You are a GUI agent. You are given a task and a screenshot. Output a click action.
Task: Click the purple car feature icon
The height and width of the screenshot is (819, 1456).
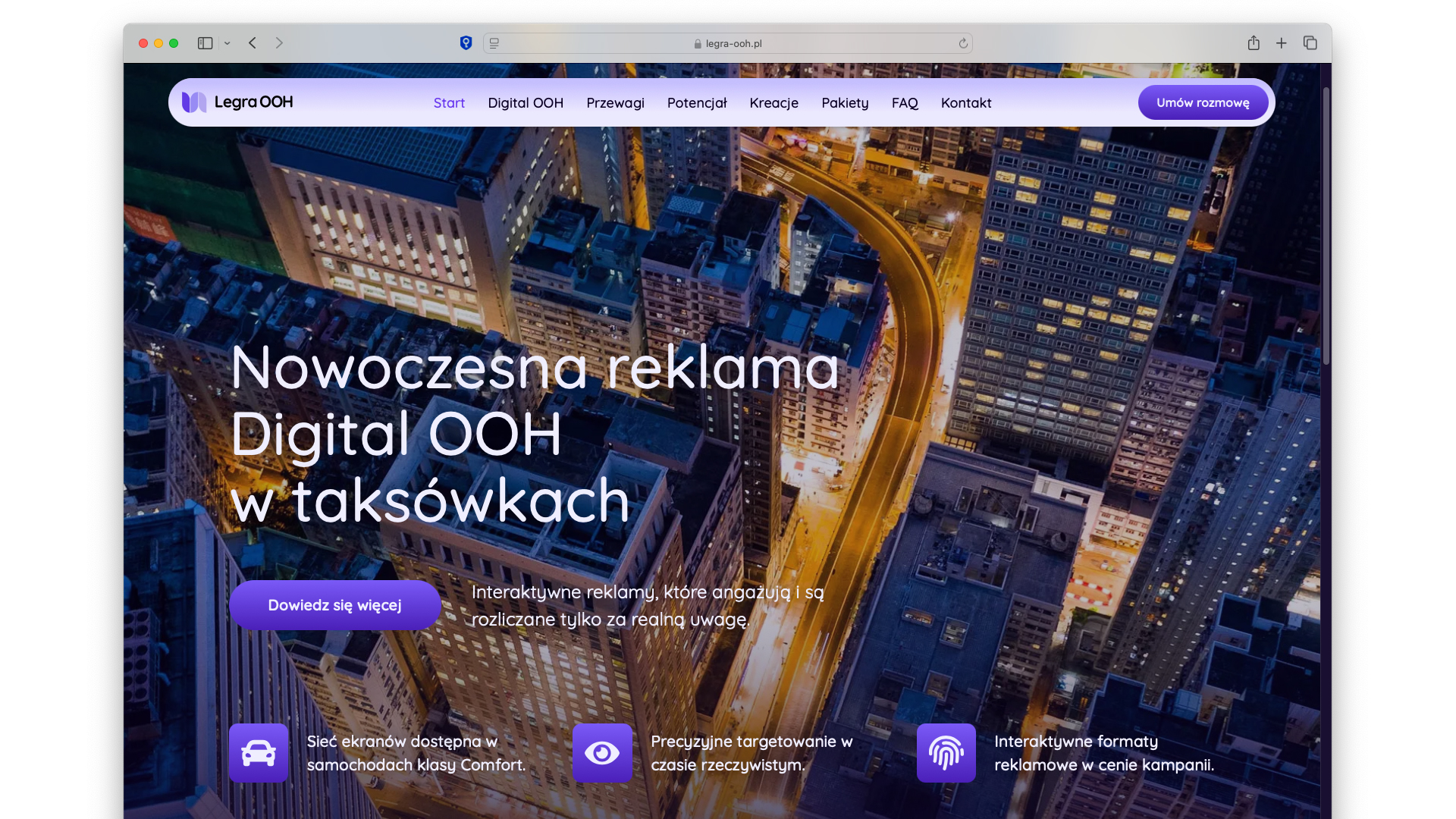[x=259, y=752]
